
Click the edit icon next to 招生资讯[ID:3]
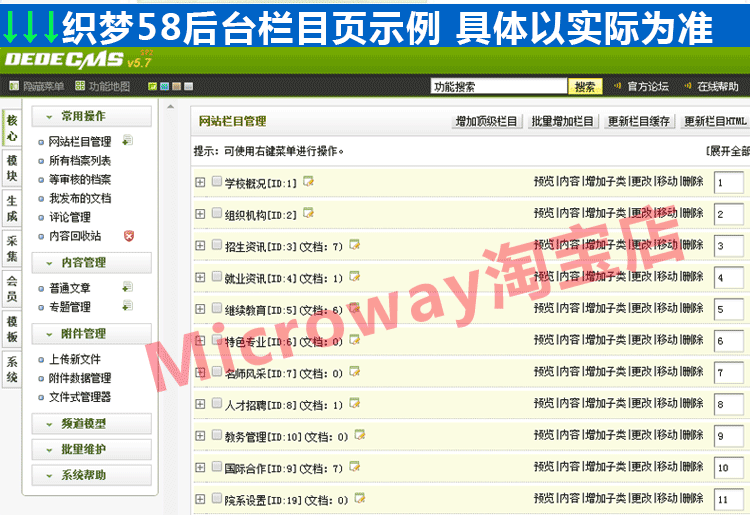pos(354,245)
